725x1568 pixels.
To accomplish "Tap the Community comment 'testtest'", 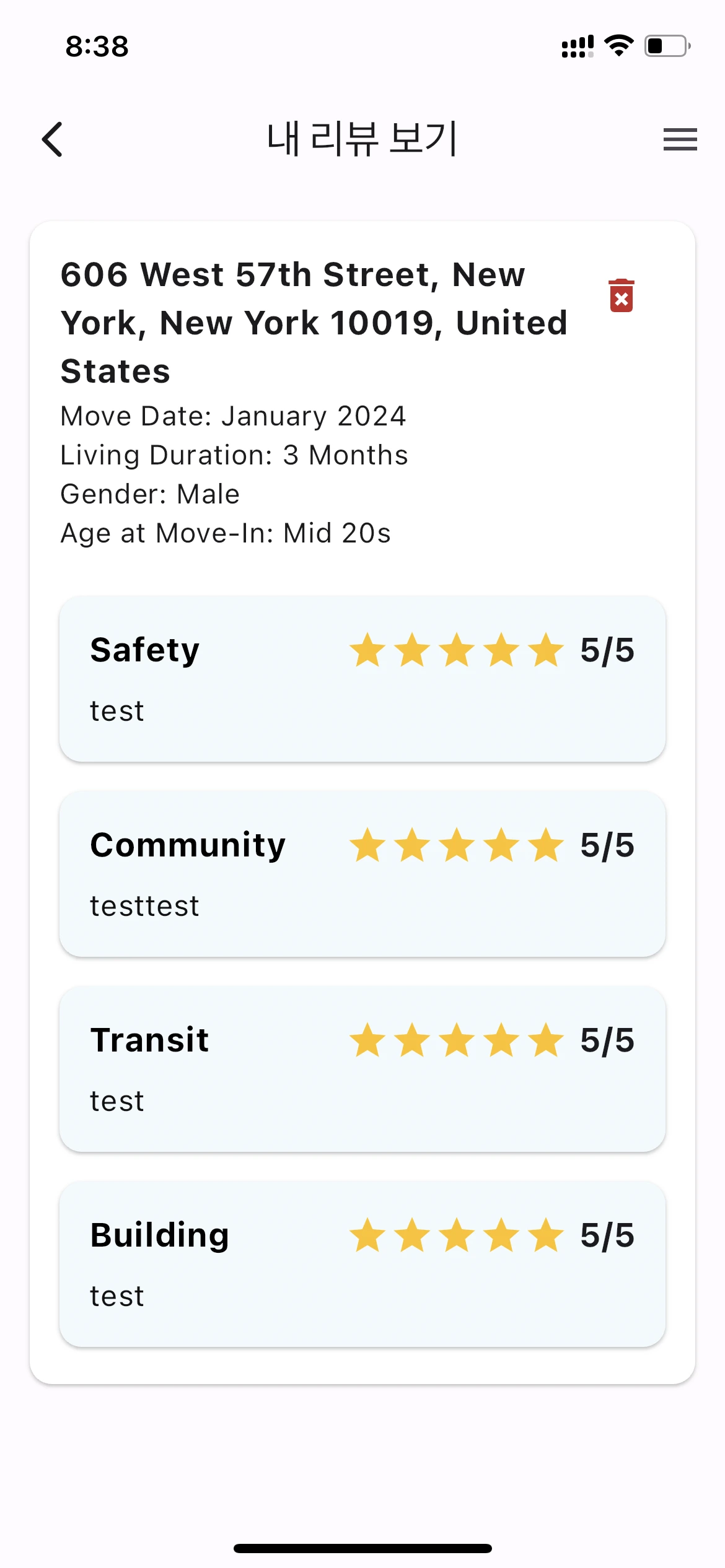I will [144, 906].
